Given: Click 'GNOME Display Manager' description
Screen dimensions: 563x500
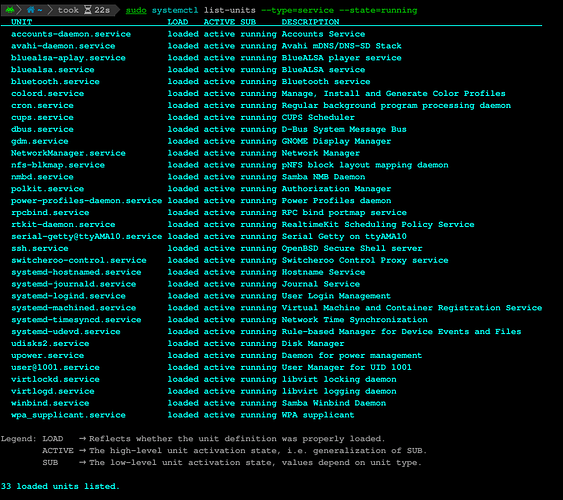Looking at the screenshot, I should pyautogui.click(x=336, y=141).
